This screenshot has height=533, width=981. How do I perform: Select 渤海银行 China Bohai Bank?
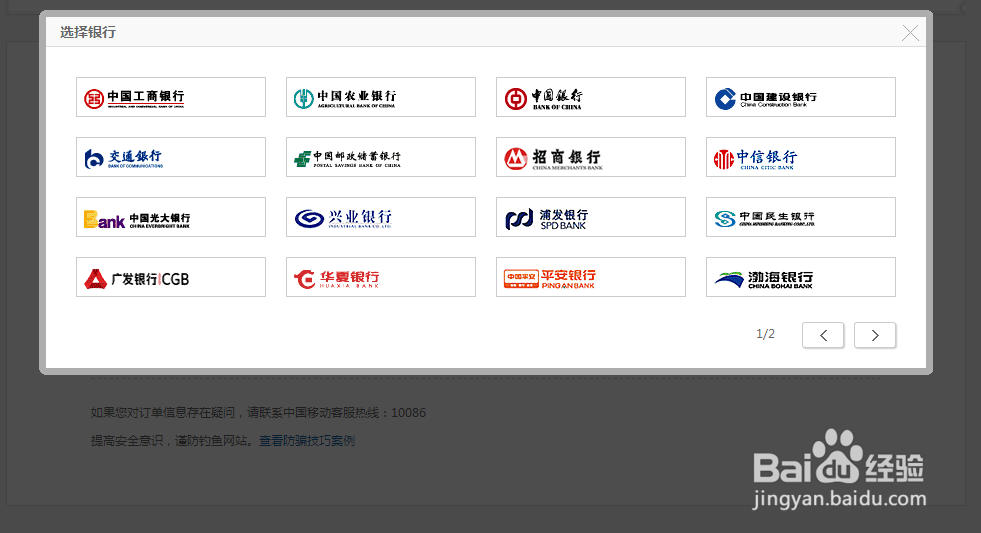click(x=801, y=277)
